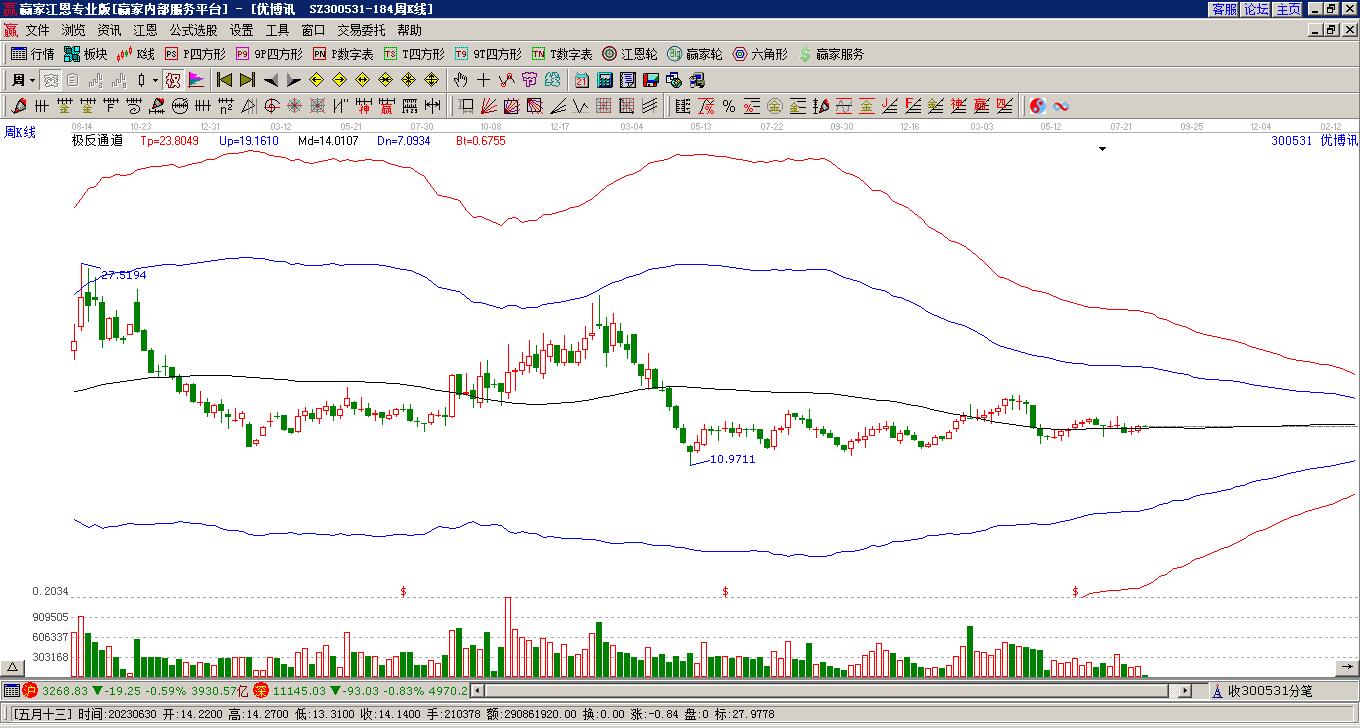Open the 赢家轮 wheel tool

tap(694, 54)
